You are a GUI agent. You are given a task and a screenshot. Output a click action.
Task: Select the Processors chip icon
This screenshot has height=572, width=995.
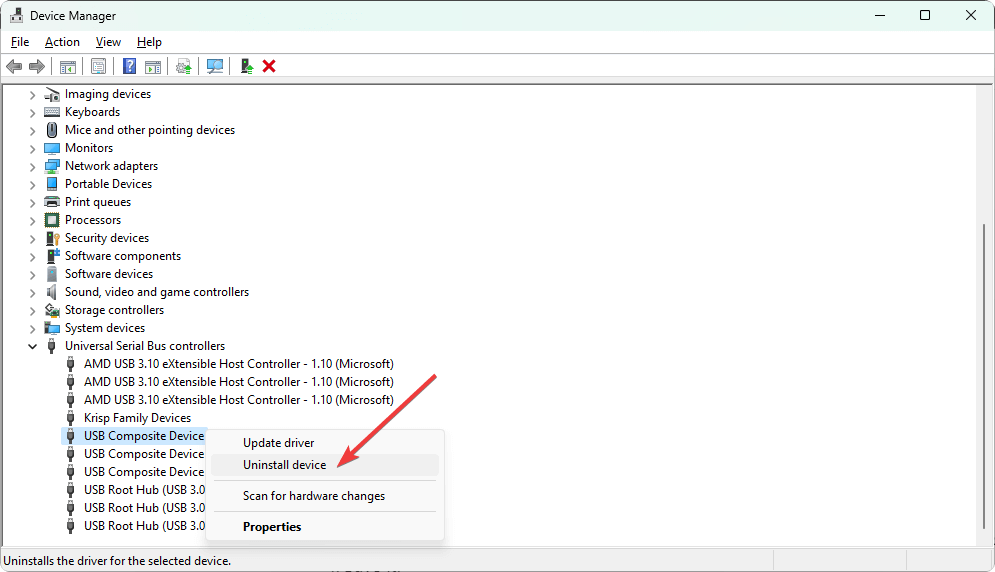click(52, 220)
